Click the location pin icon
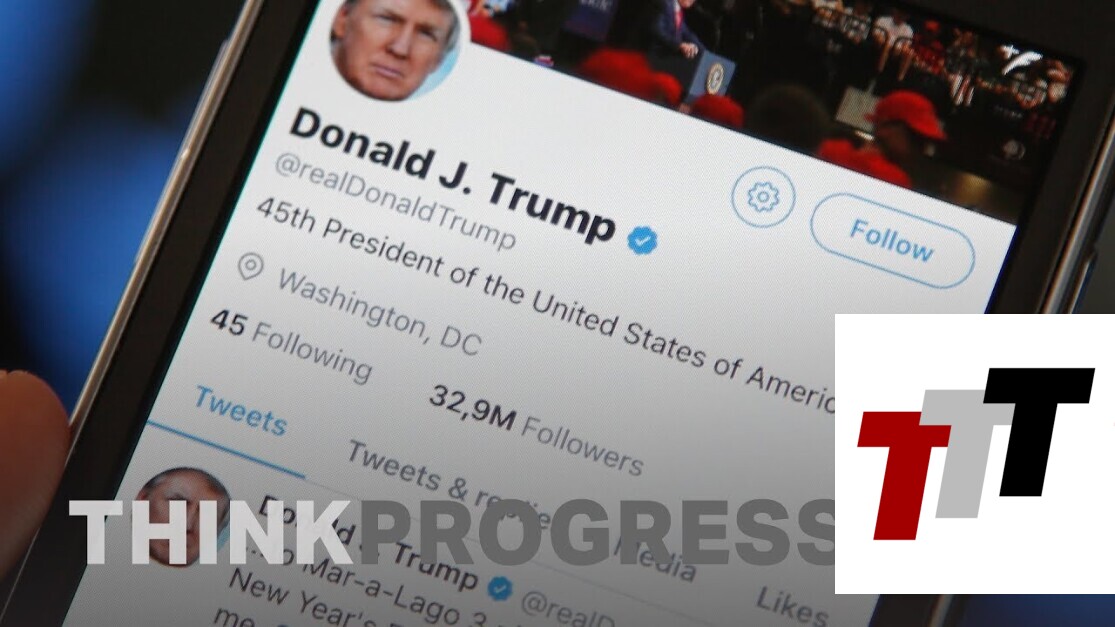The image size is (1115, 627). (250, 267)
